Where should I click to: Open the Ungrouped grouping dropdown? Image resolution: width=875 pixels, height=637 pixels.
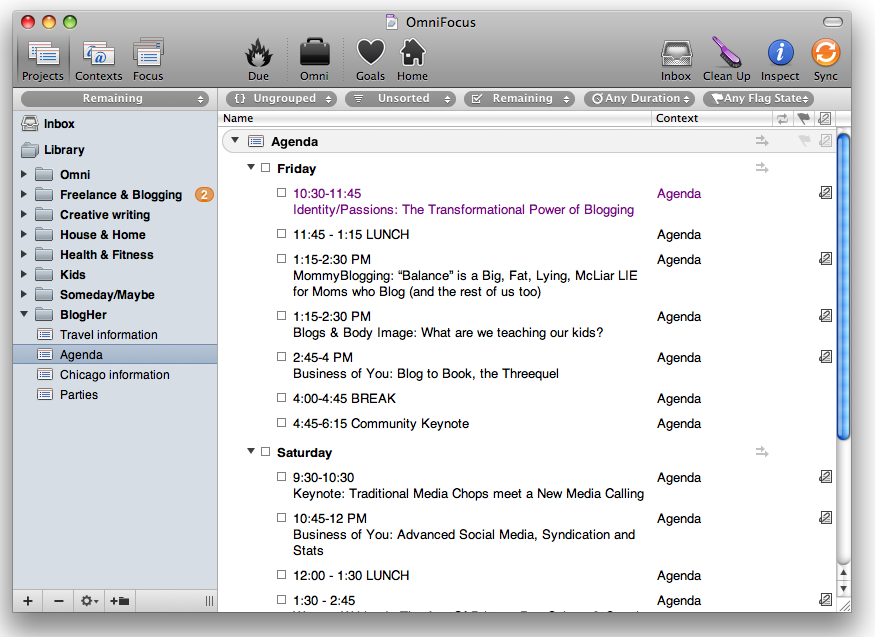pos(281,99)
